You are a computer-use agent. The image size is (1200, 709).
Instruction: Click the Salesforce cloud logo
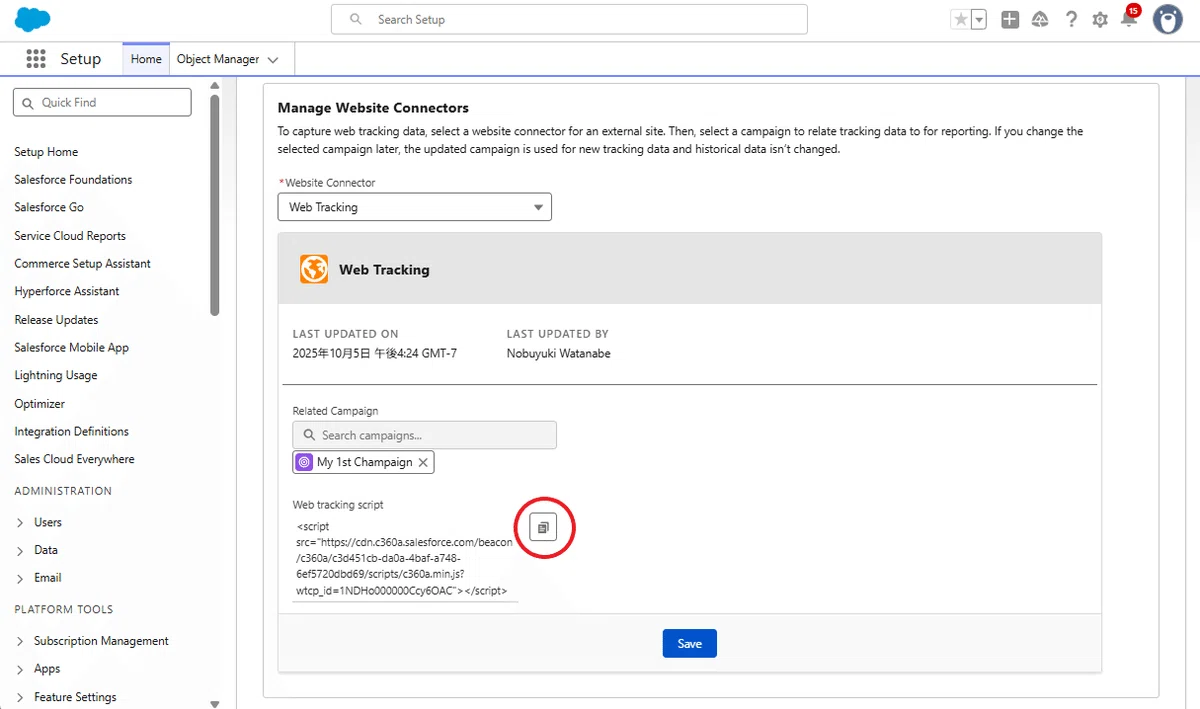pos(33,19)
